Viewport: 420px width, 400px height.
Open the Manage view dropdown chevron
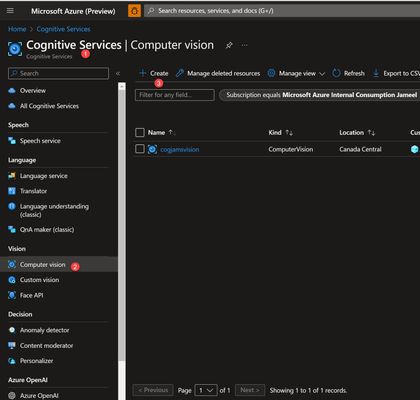[x=322, y=74]
